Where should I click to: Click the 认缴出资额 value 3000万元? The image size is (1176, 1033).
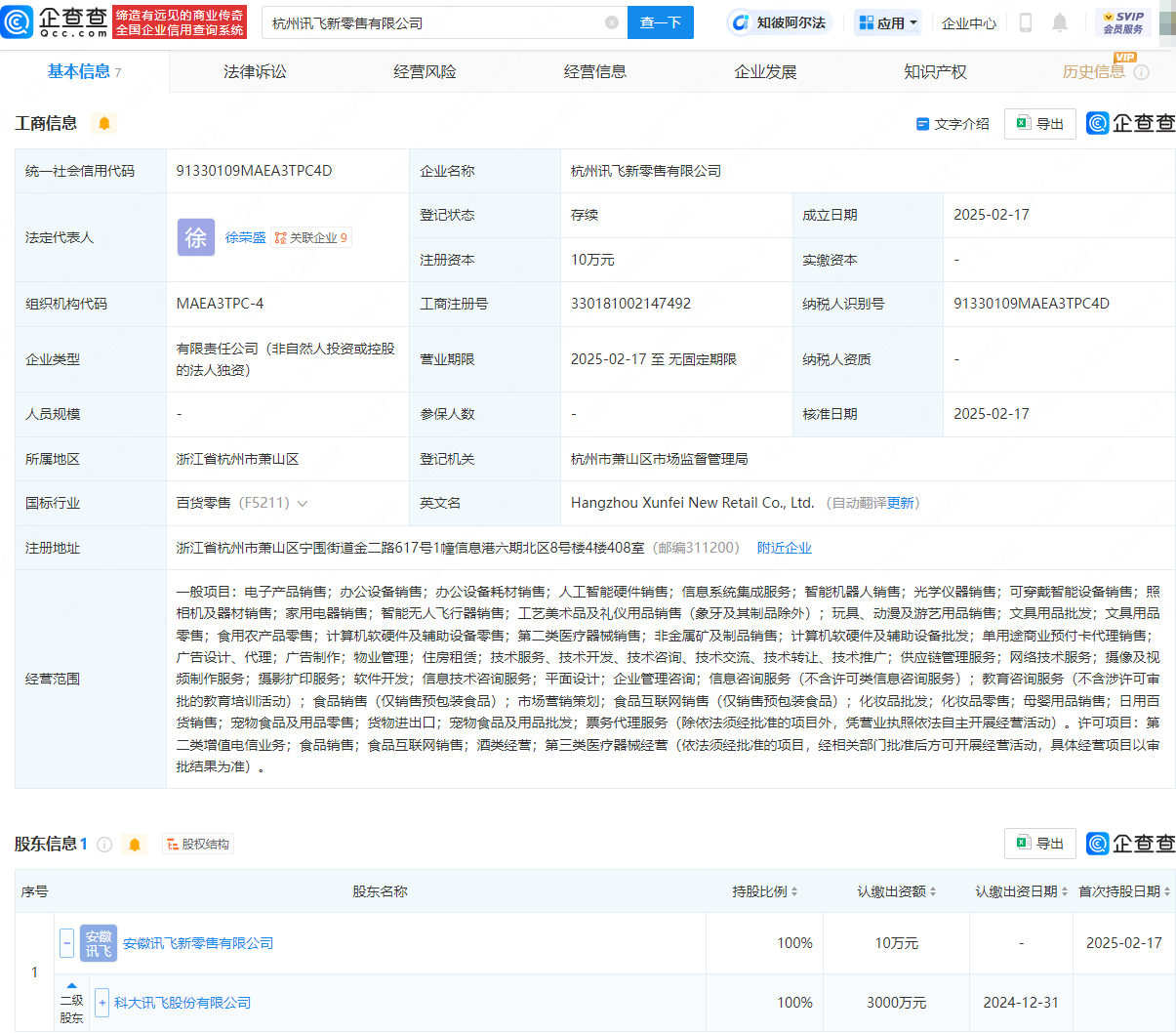coord(896,1003)
